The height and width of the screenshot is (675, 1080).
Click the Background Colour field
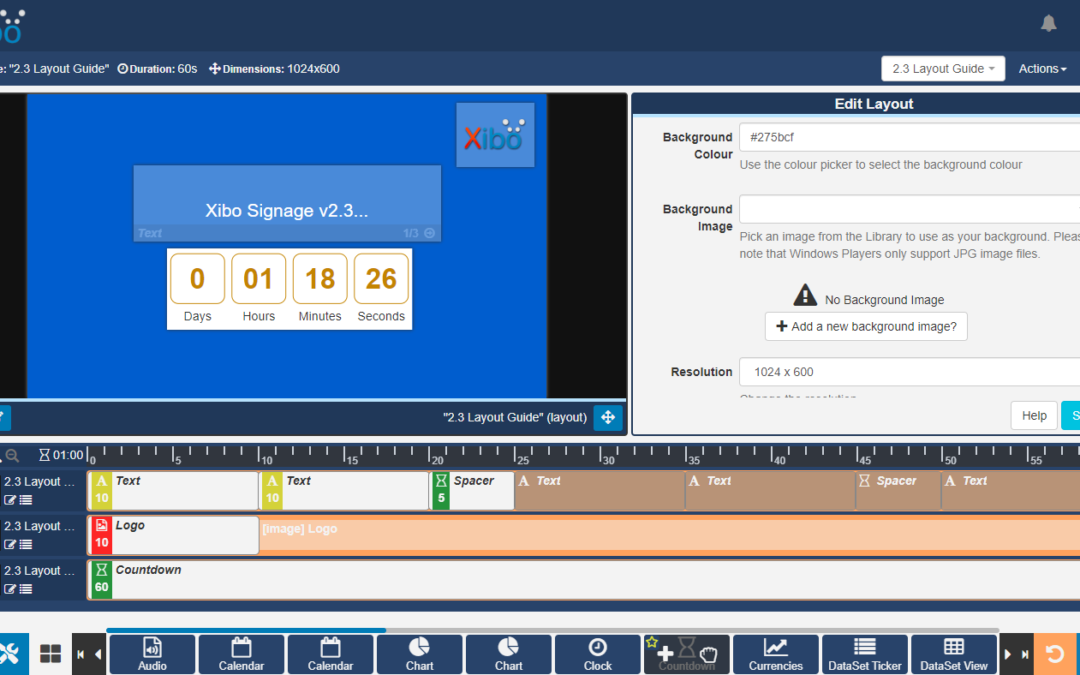click(909, 137)
